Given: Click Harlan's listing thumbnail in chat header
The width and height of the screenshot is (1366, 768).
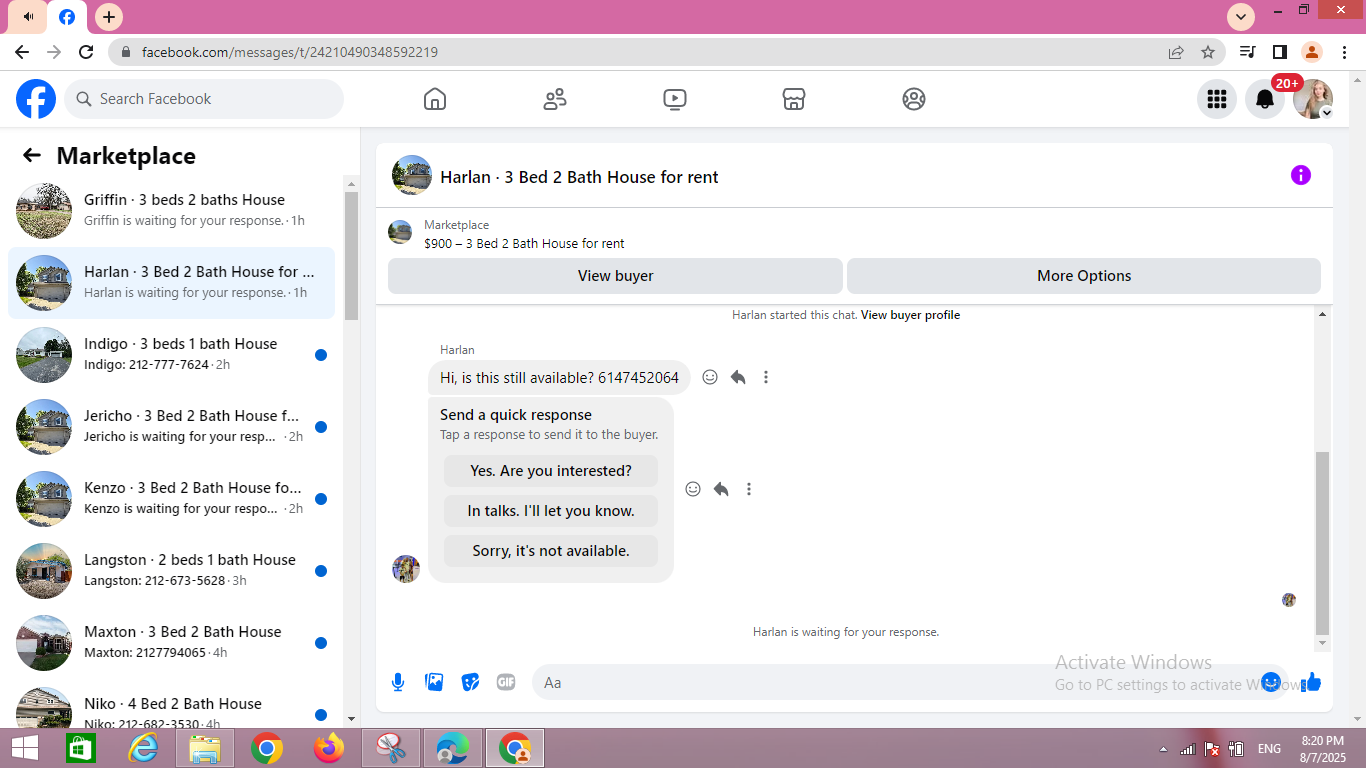Looking at the screenshot, I should (412, 175).
